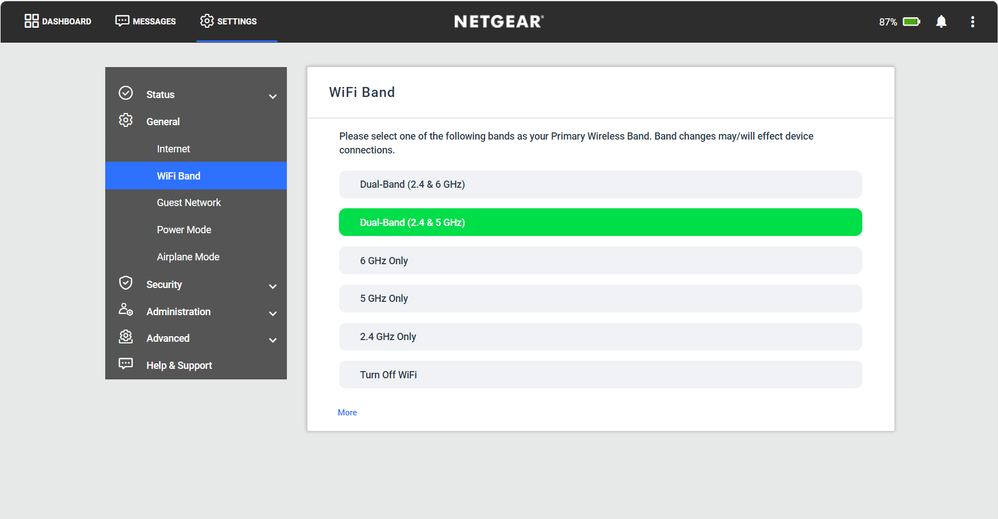
Task: Click the Status checkmark circle icon
Action: click(x=126, y=93)
